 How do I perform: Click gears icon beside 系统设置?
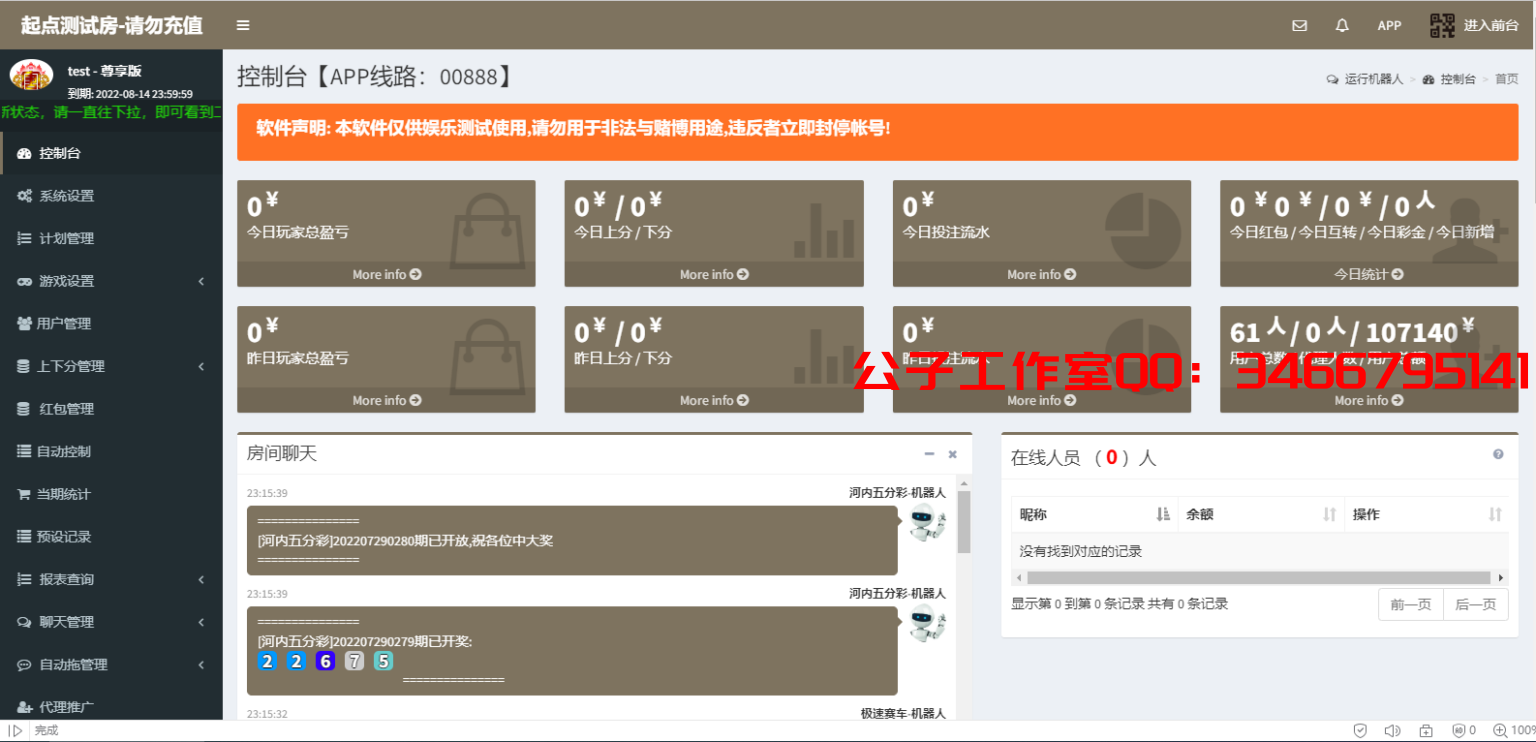(x=25, y=196)
